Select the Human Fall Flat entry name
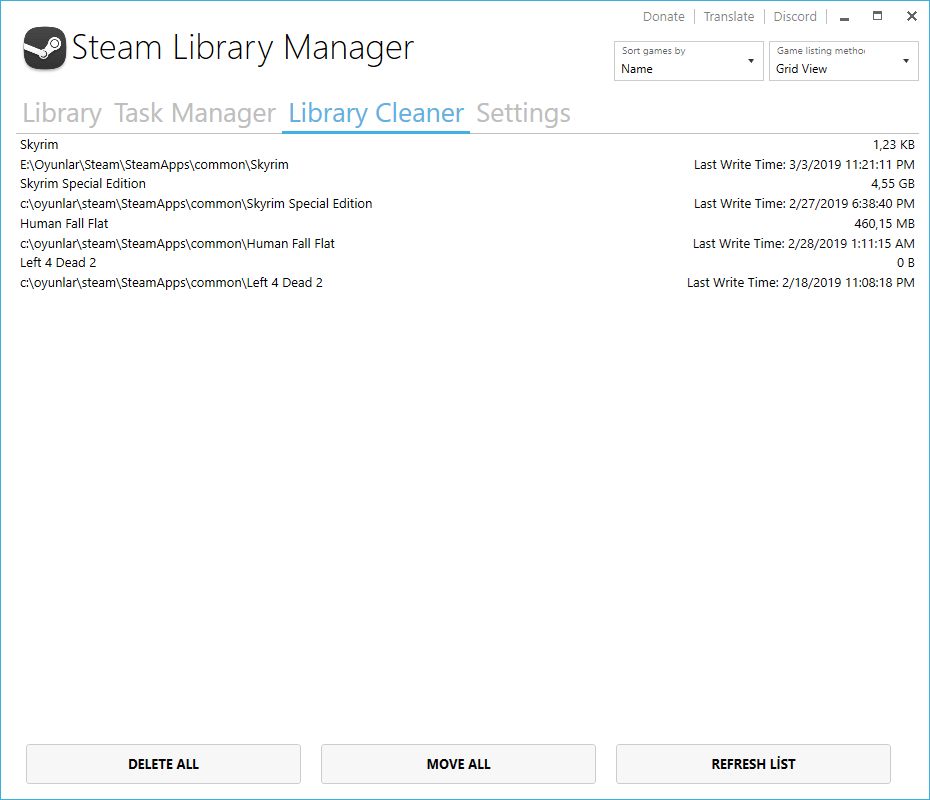Screen dimensions: 930x800 point(64,224)
